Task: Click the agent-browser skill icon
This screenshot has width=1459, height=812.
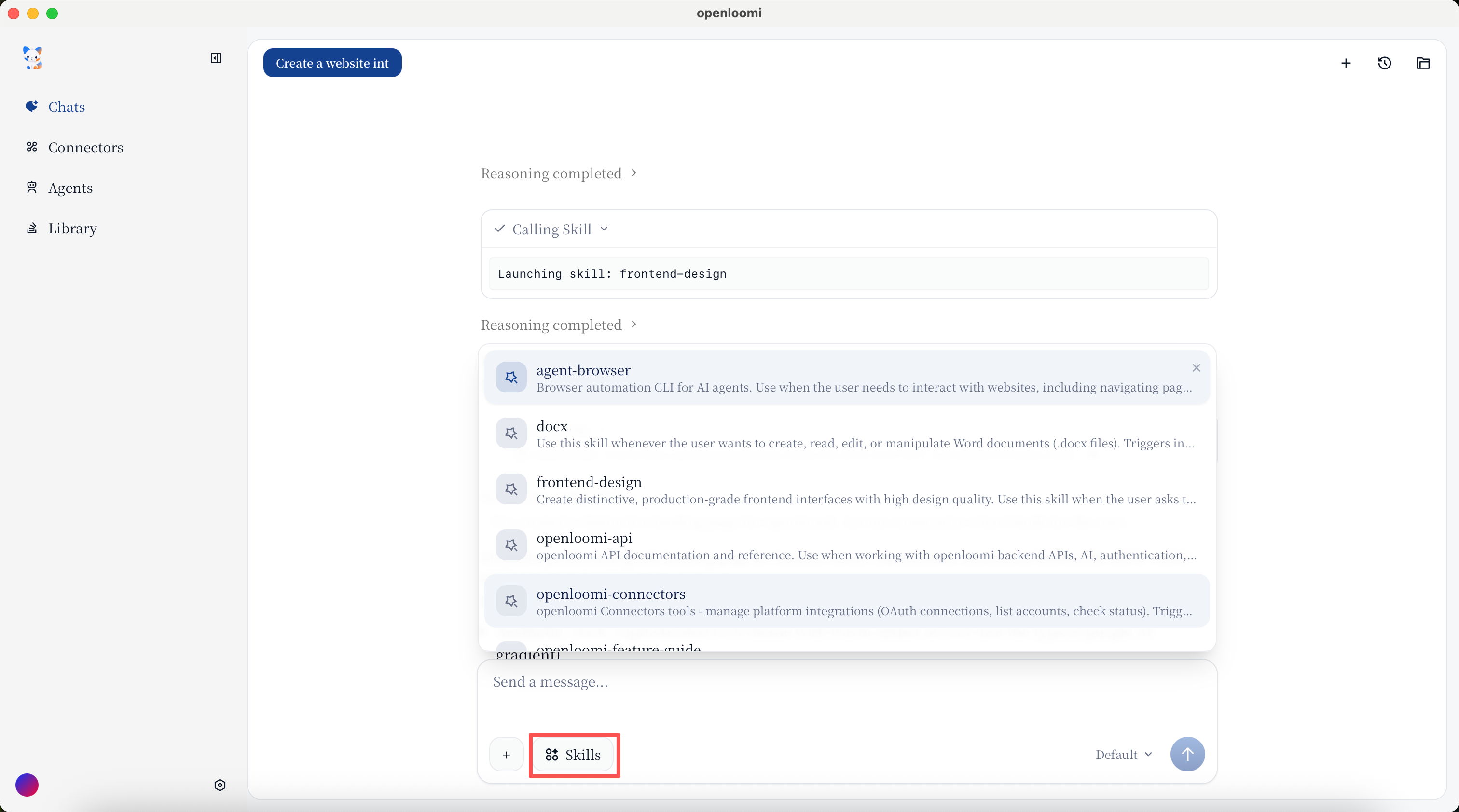Action: (511, 378)
